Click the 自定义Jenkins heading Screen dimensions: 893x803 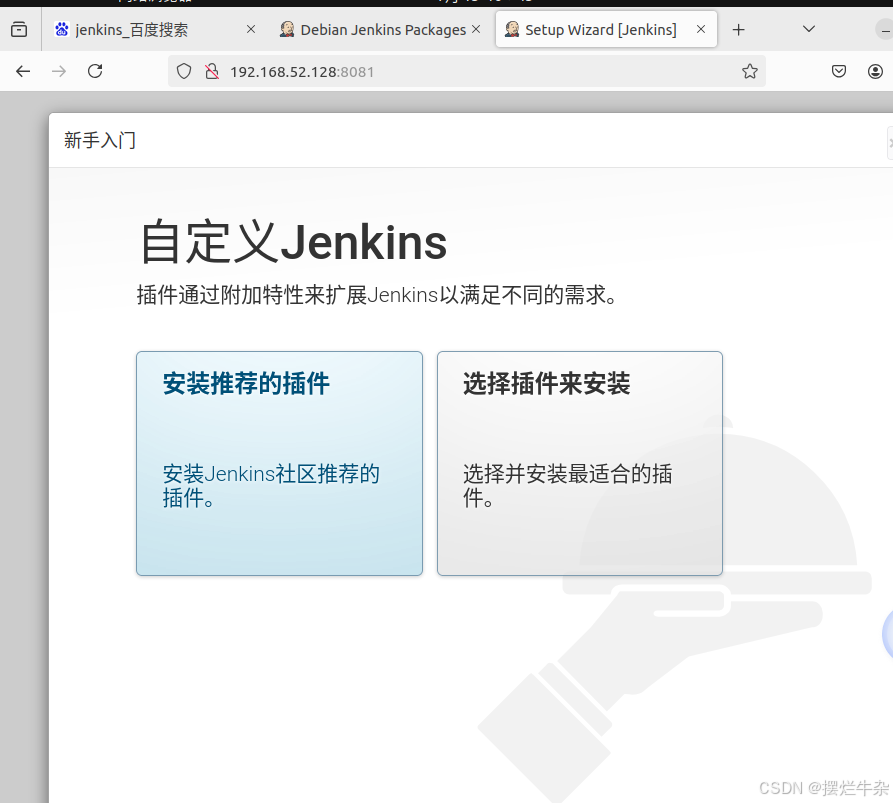(294, 243)
